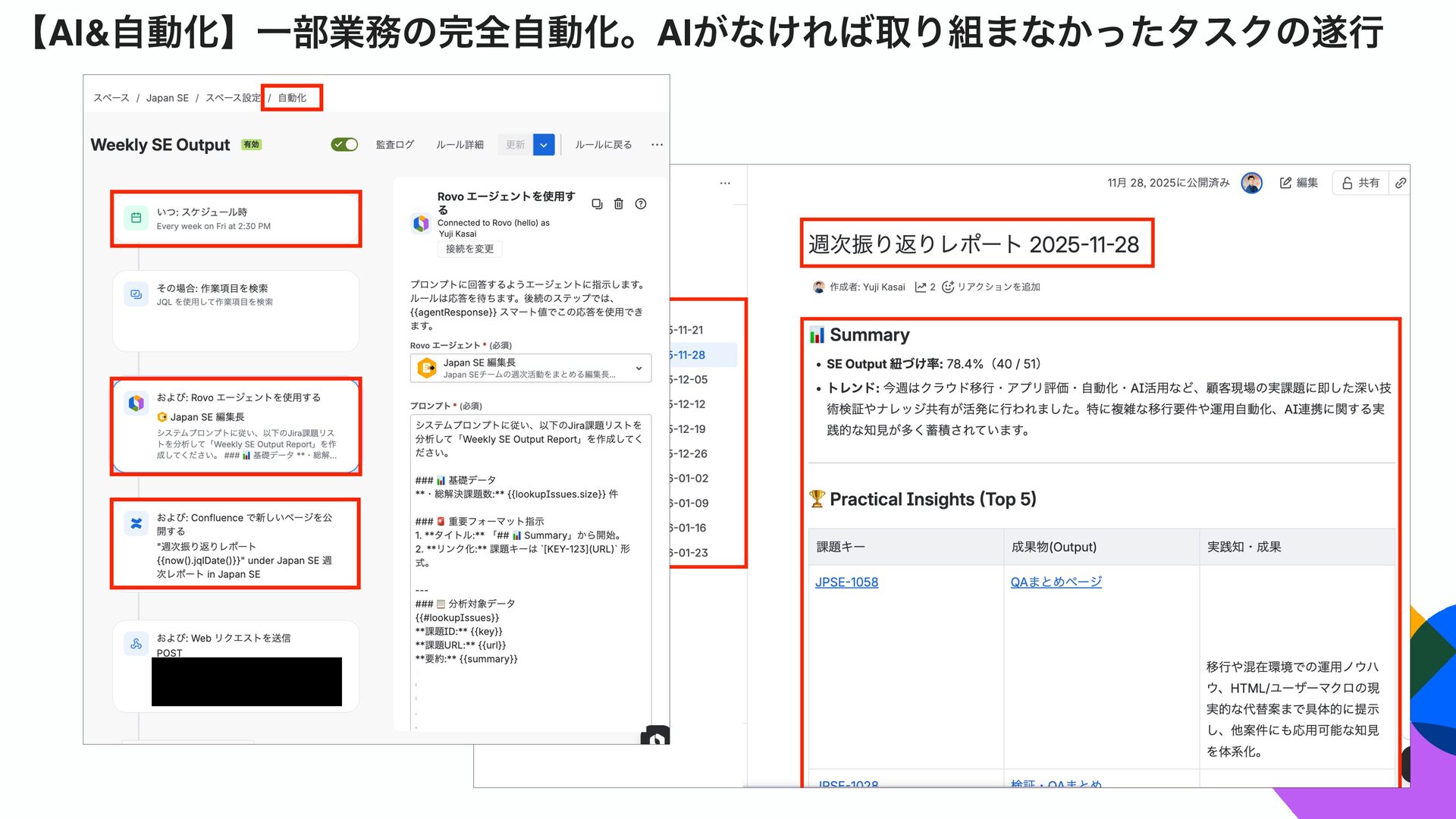Delete the Rovo agent component via trash icon
Image resolution: width=1456 pixels, height=819 pixels.
click(x=619, y=204)
